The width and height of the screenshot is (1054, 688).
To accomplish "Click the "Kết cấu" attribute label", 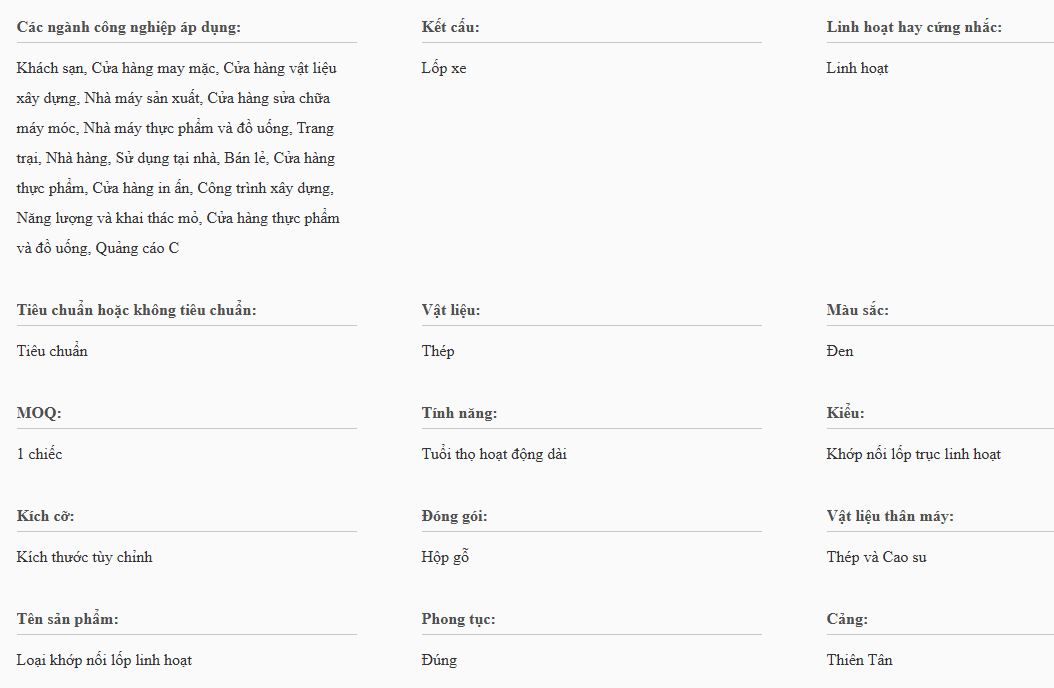I will coord(450,27).
